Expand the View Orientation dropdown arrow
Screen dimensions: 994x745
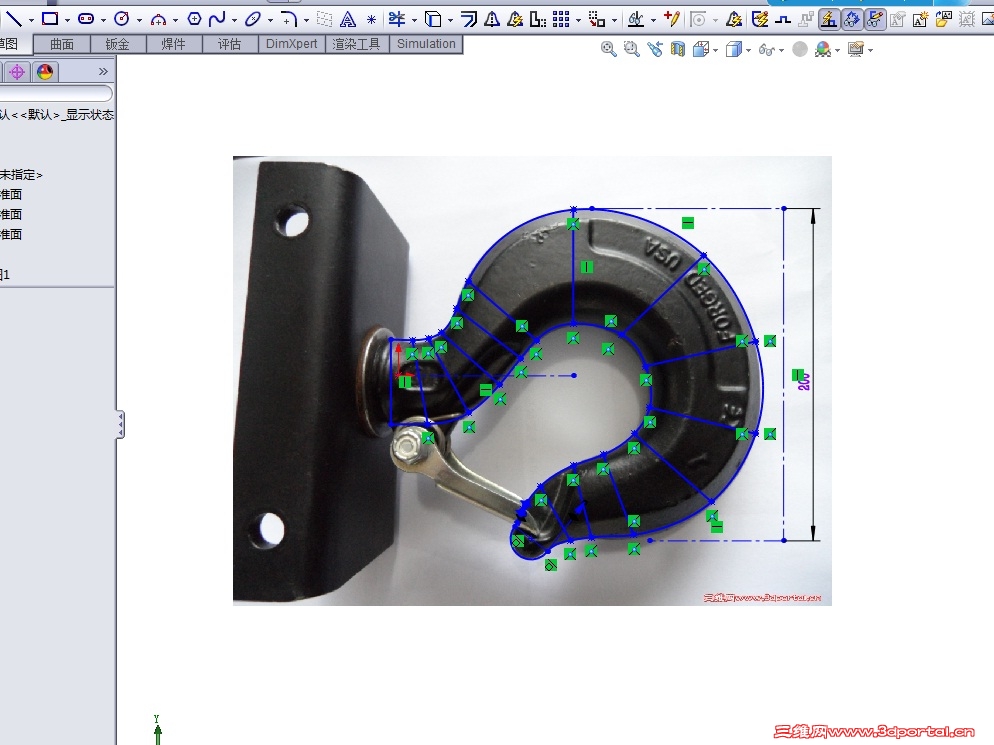716,50
